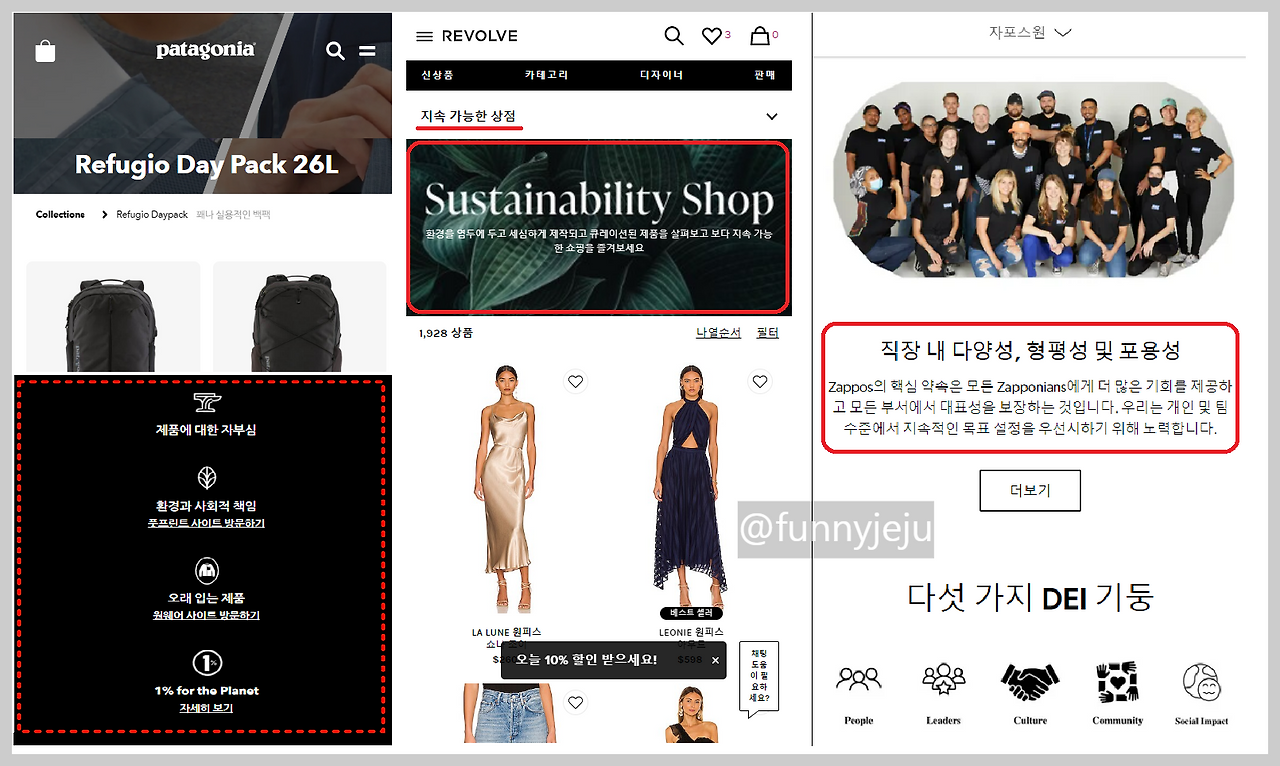
Task: Click the Community pillar icon
Action: (x=1117, y=683)
